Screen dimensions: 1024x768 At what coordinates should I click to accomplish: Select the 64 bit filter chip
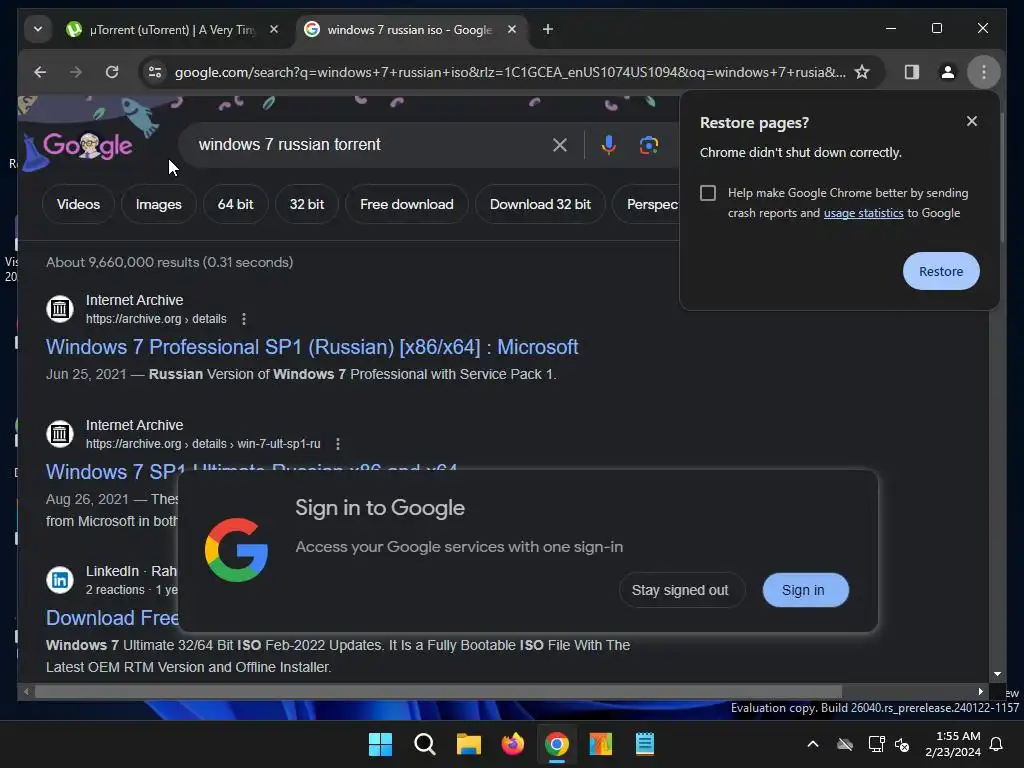coord(235,204)
